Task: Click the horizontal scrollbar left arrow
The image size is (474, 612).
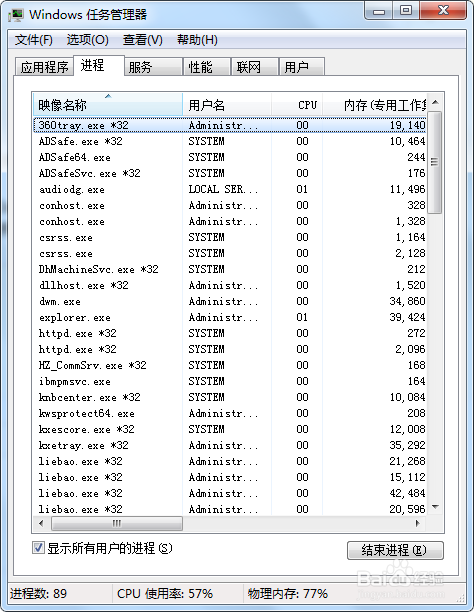Action: pyautogui.click(x=41, y=523)
